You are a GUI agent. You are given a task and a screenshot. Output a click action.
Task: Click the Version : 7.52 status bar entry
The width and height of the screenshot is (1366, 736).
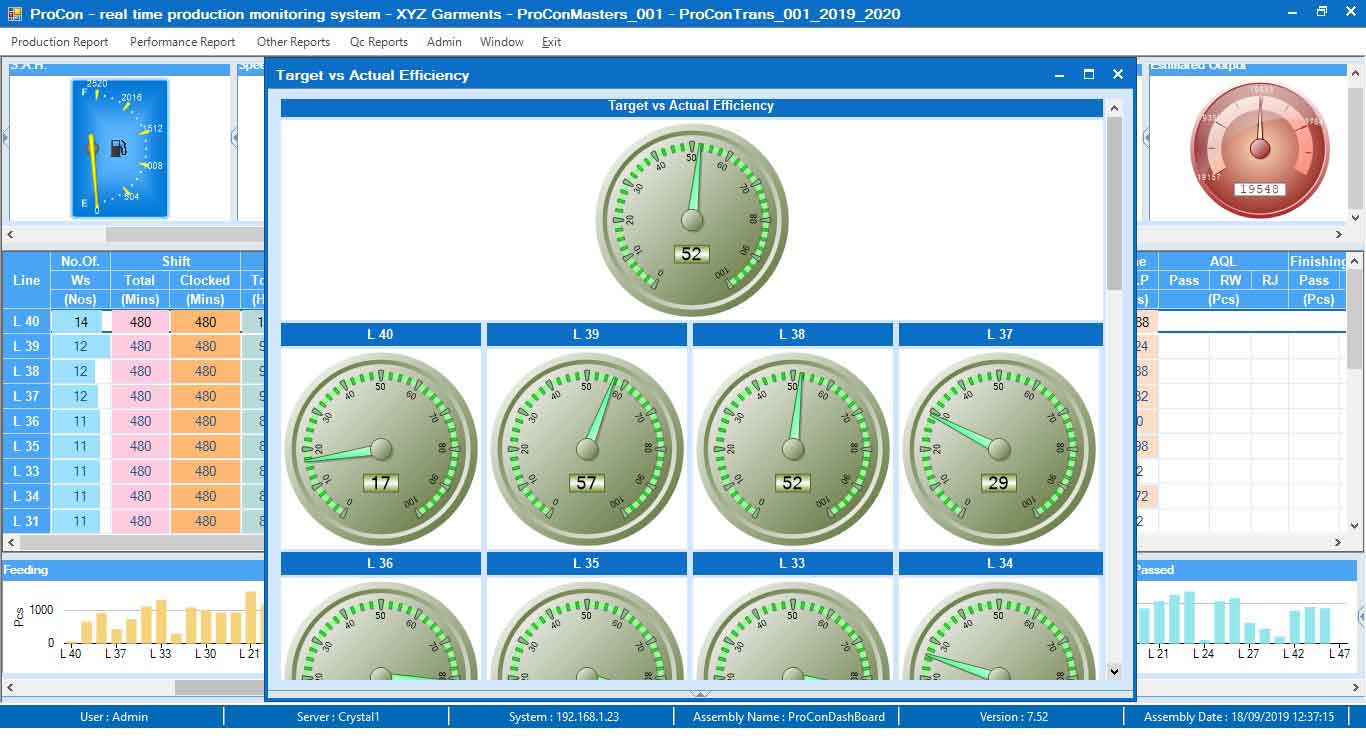pos(1014,717)
